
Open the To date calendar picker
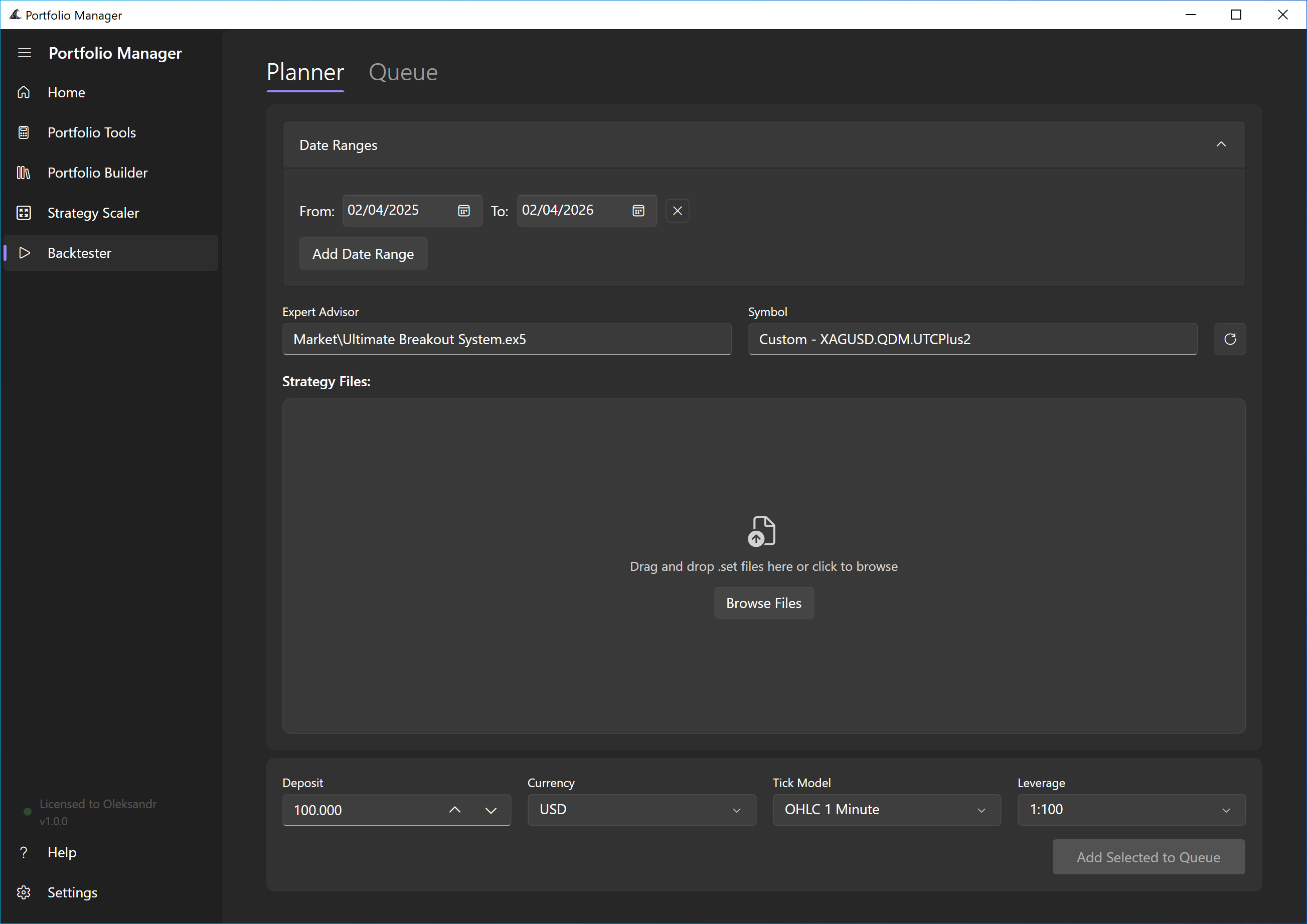638,211
